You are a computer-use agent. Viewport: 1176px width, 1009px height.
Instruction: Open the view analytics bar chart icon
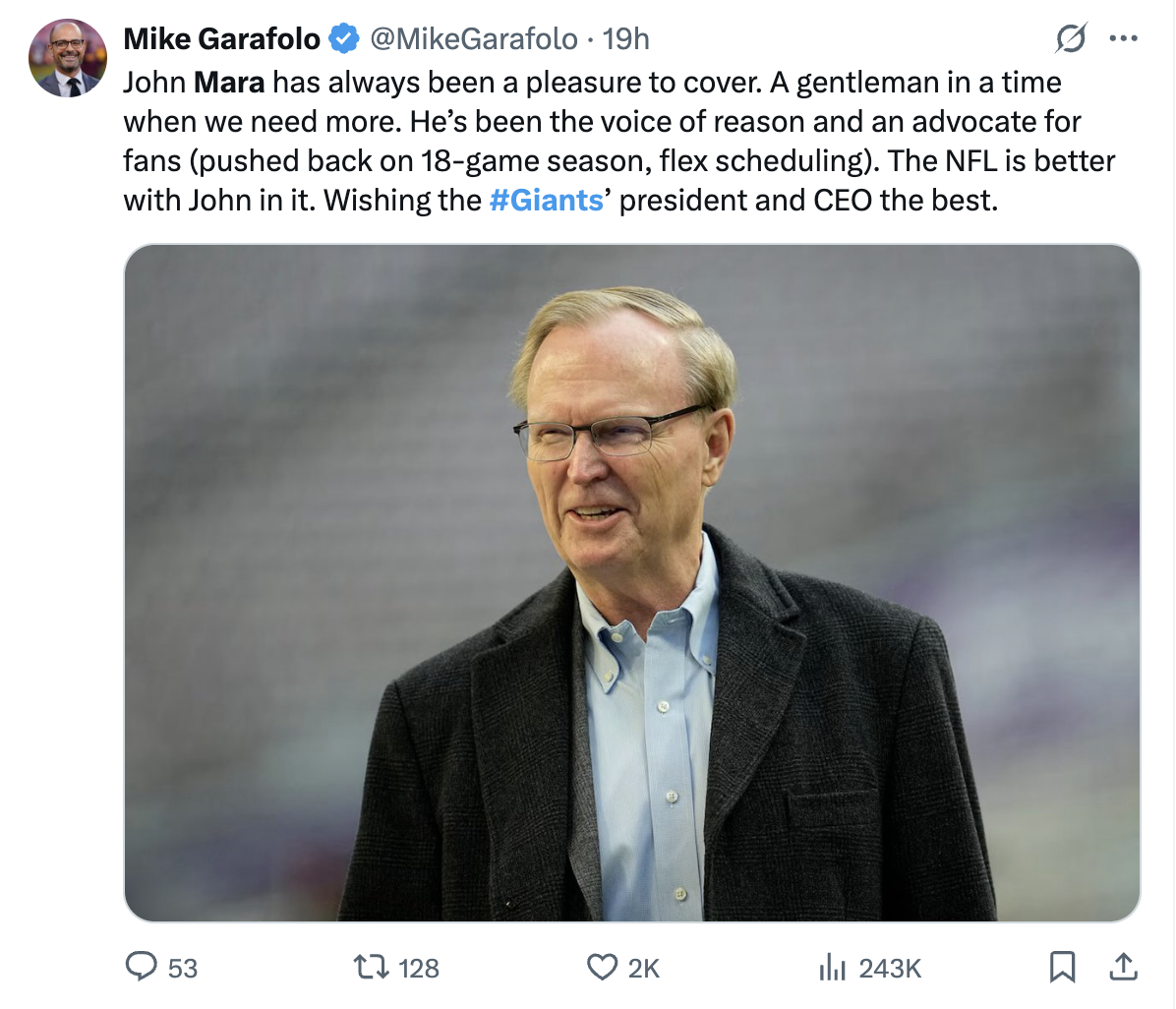point(832,968)
